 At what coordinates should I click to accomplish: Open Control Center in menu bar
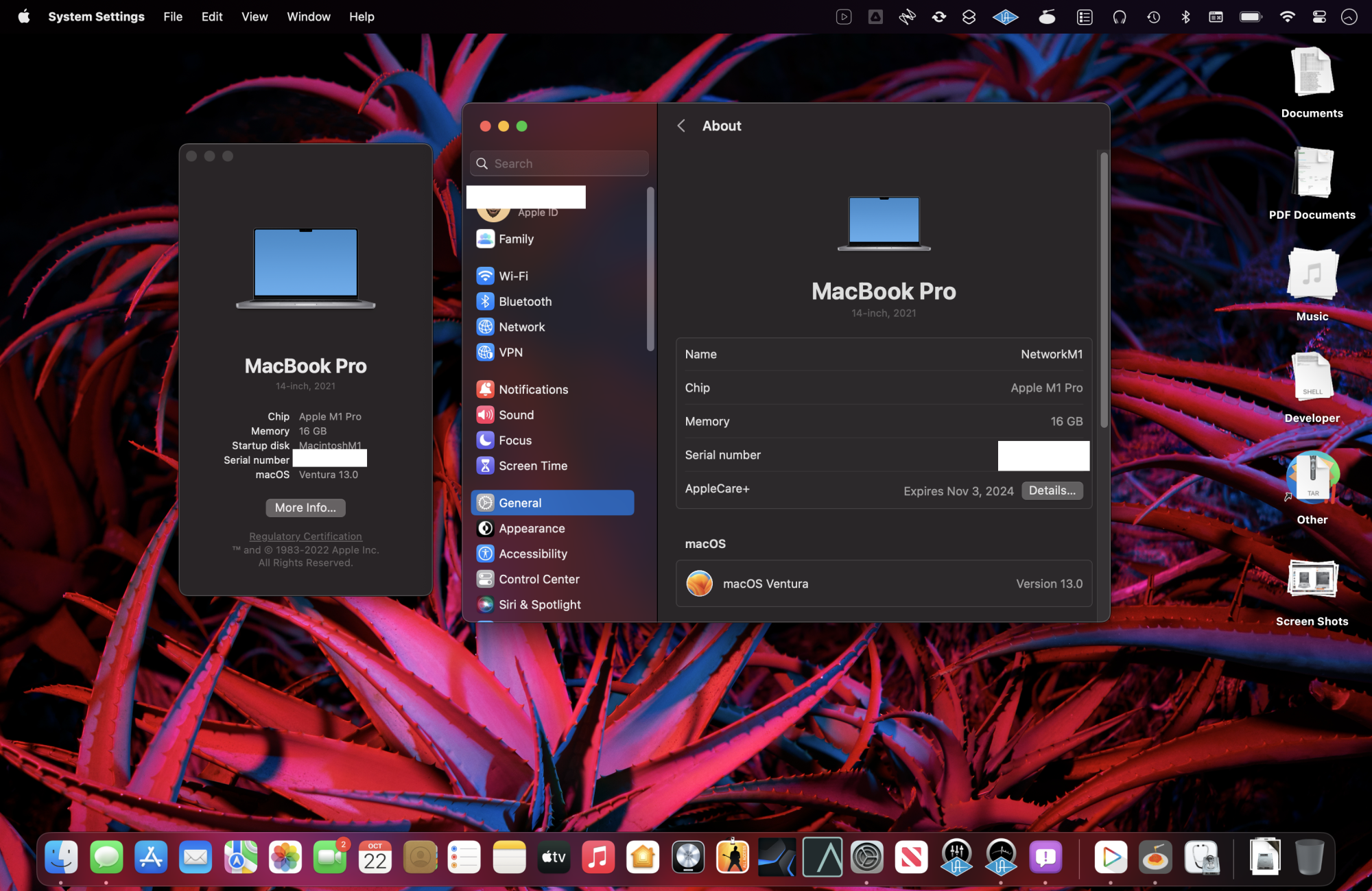click(1318, 17)
